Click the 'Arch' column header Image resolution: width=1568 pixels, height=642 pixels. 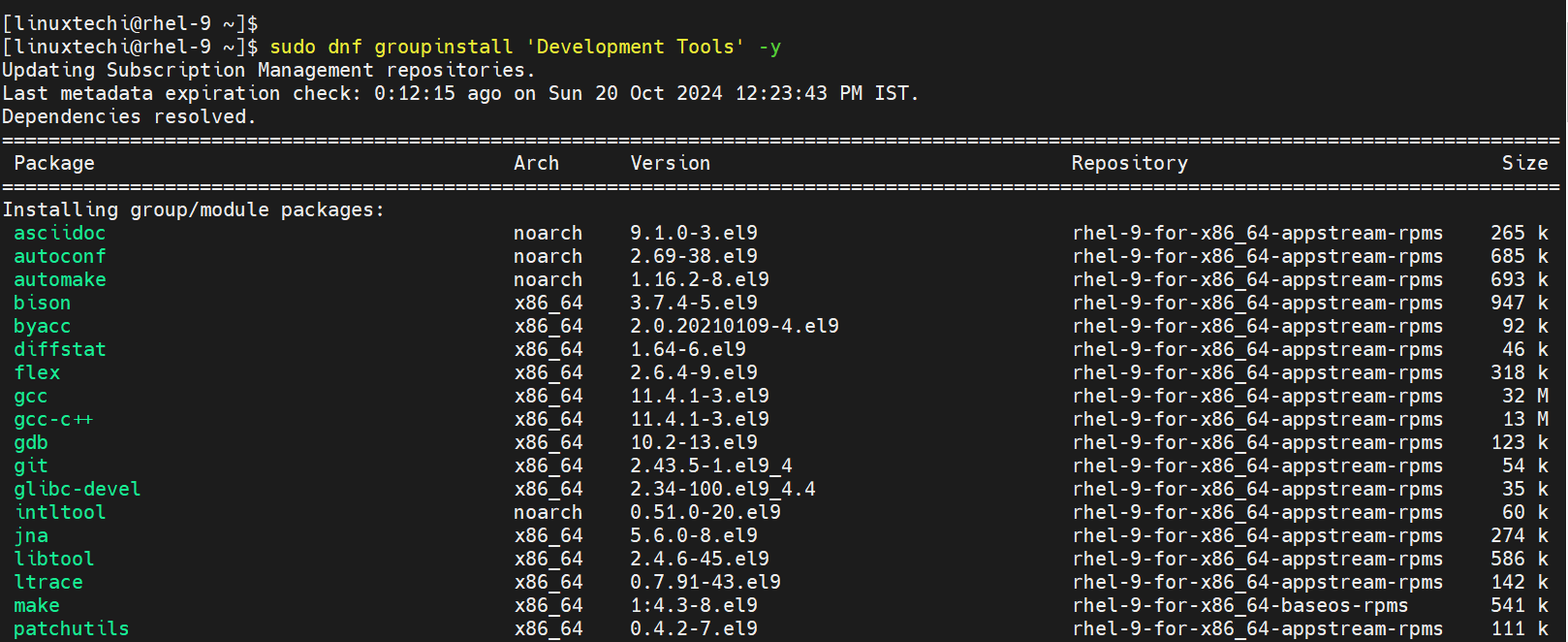click(536, 163)
